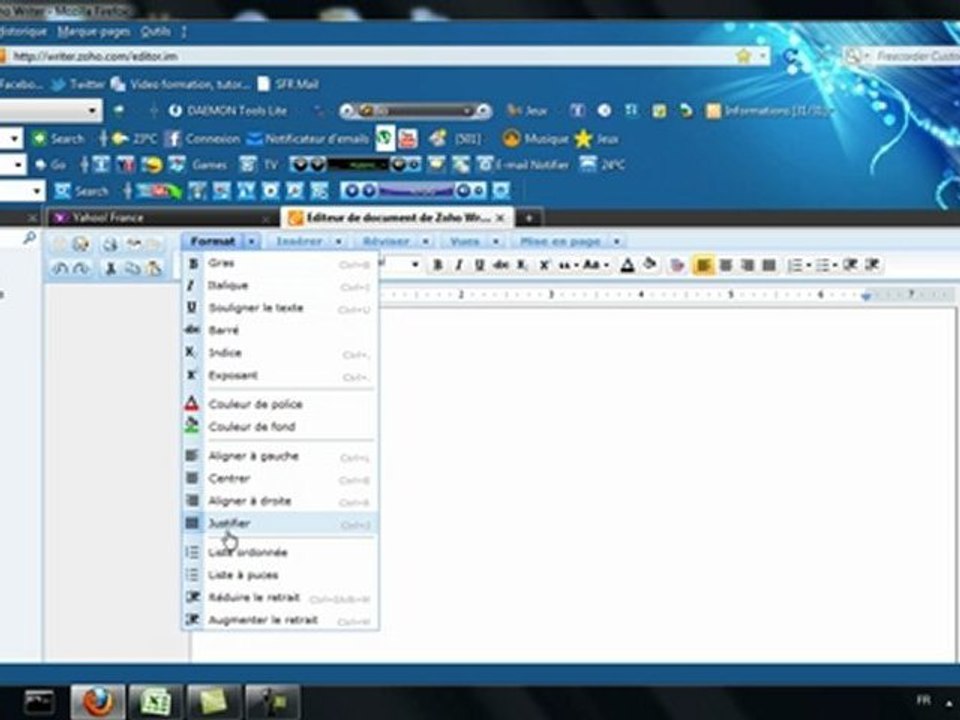The height and width of the screenshot is (720, 960).
Task: Click the decrease indent toolbar icon
Action: pos(850,265)
